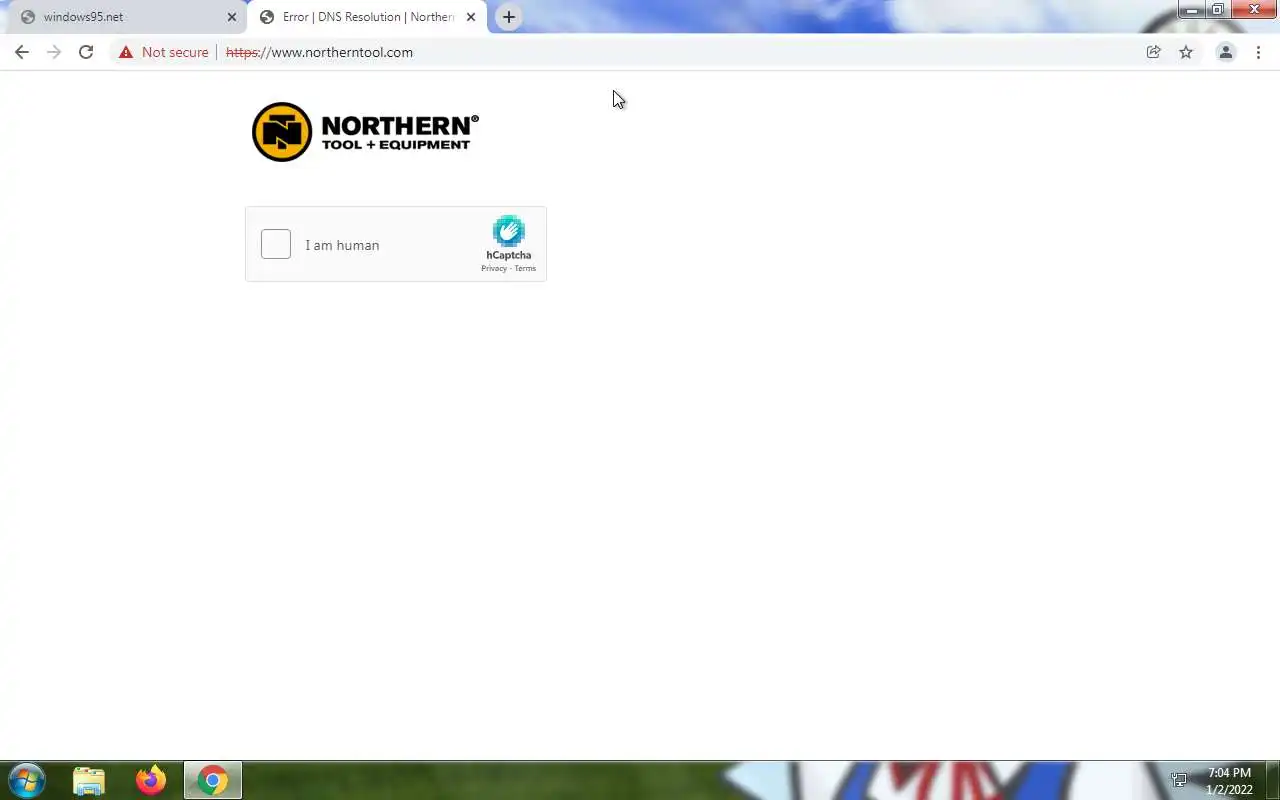This screenshot has height=800, width=1280.
Task: Minimize the Chrome window
Action: 1192,10
